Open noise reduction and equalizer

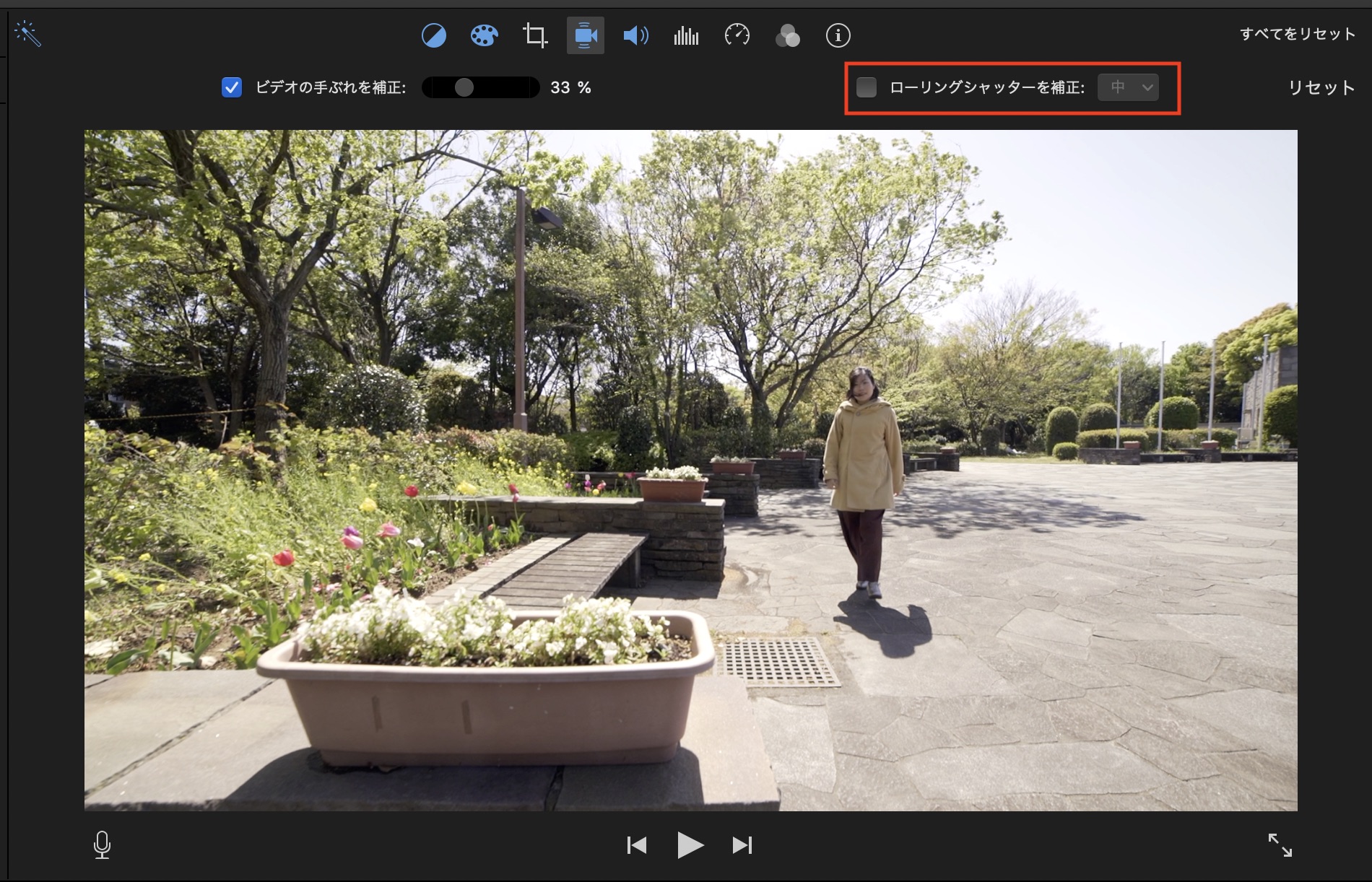pos(686,35)
